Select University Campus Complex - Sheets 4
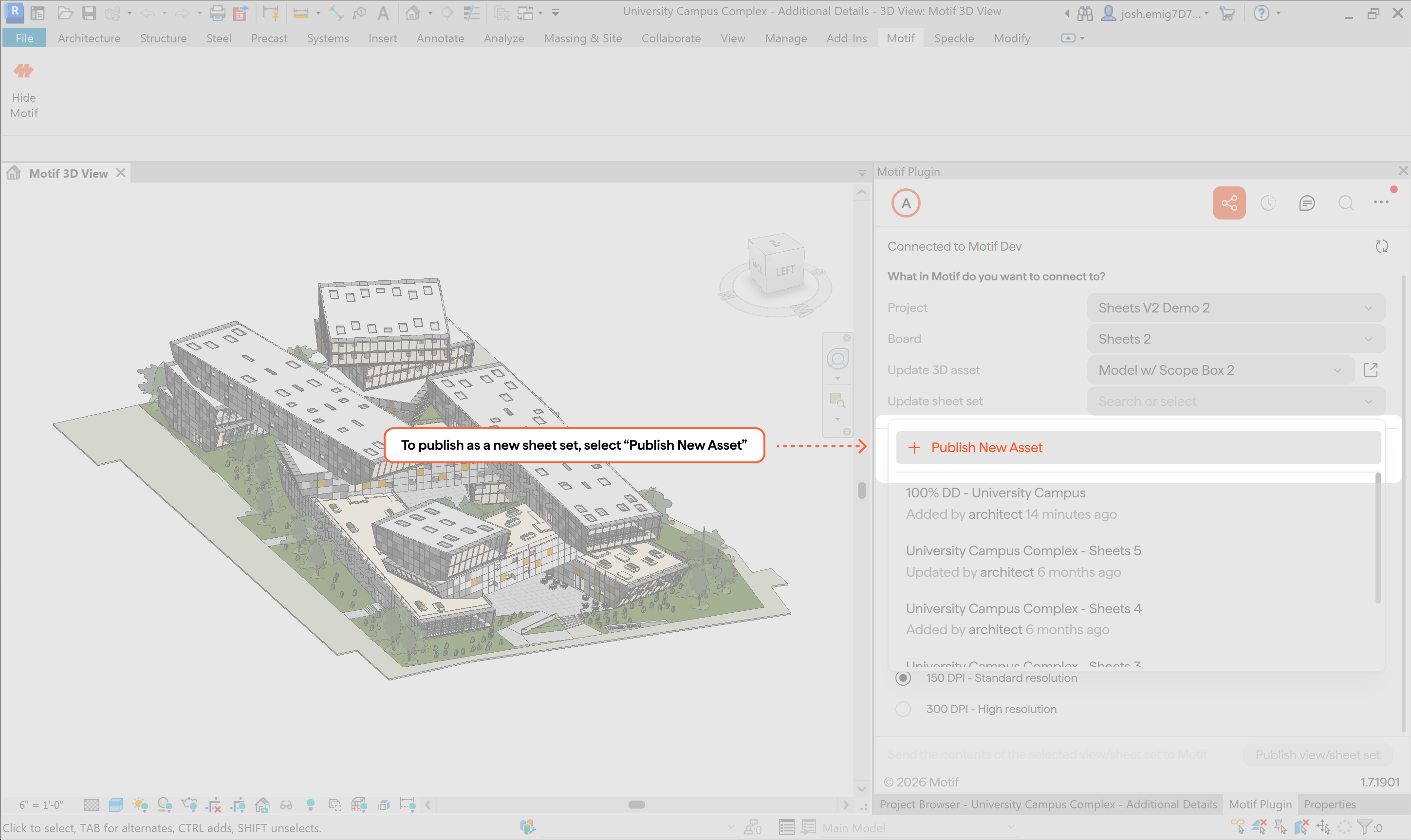Screen dimensions: 1411x840 click(x=1137, y=619)
